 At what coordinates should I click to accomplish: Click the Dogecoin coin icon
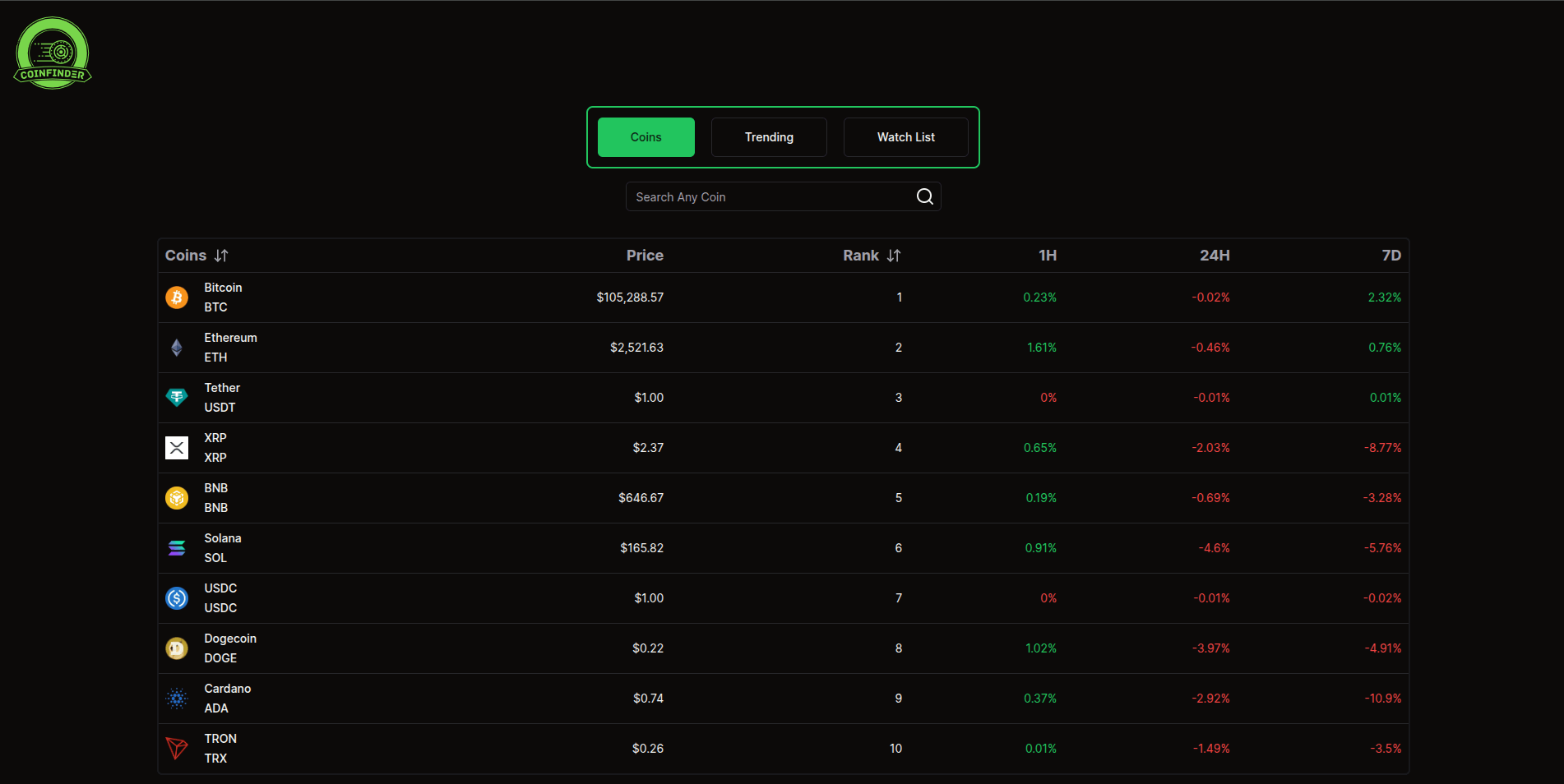point(177,648)
